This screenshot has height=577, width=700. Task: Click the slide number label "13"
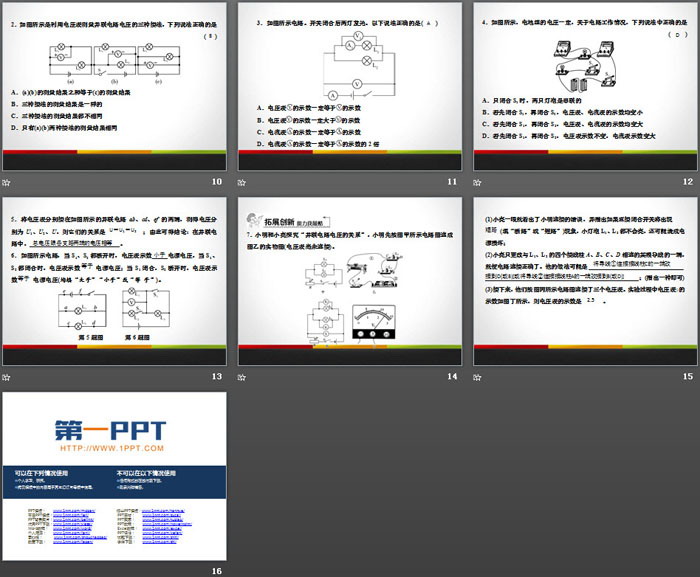(x=217, y=376)
